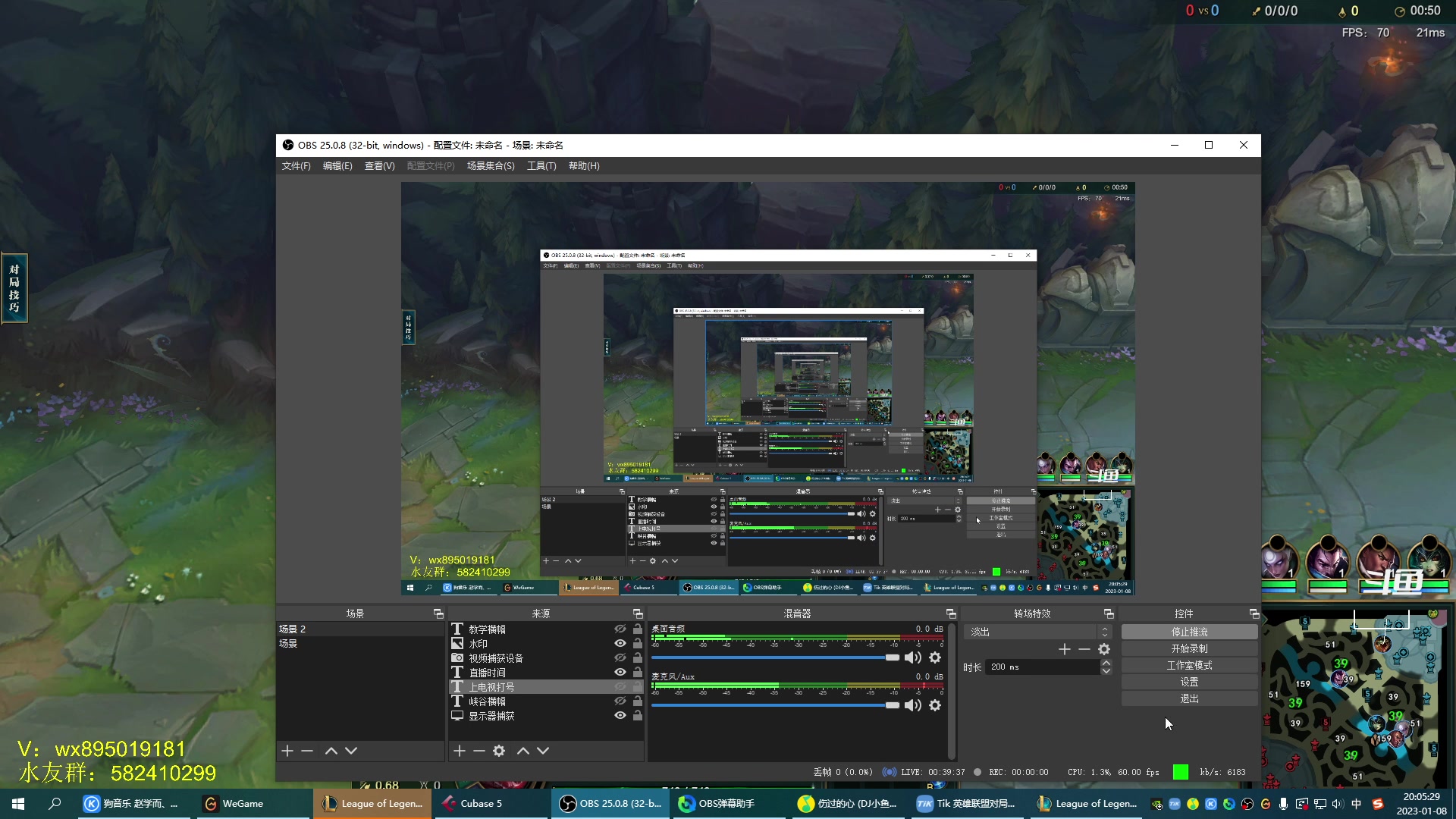Open the 工具(T) menu
Viewport: 1456px width, 819px height.
click(x=541, y=166)
